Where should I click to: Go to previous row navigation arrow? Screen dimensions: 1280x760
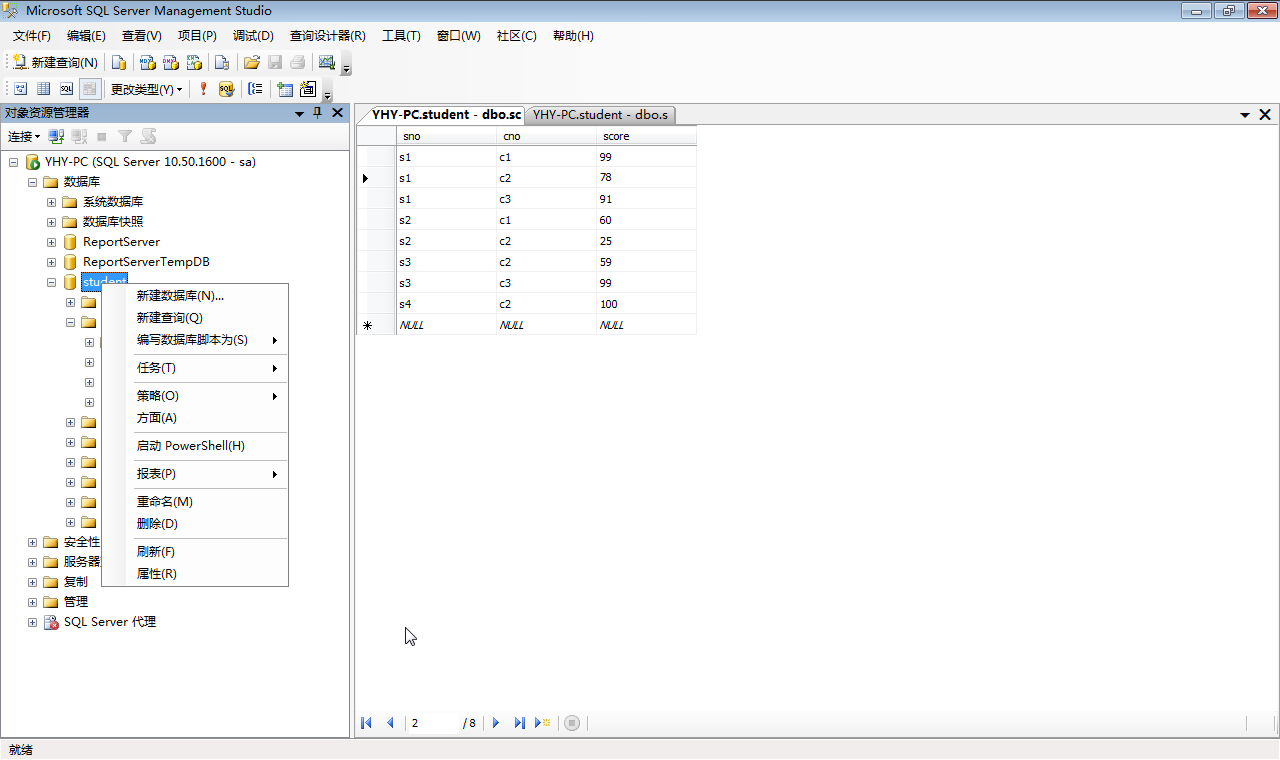390,723
